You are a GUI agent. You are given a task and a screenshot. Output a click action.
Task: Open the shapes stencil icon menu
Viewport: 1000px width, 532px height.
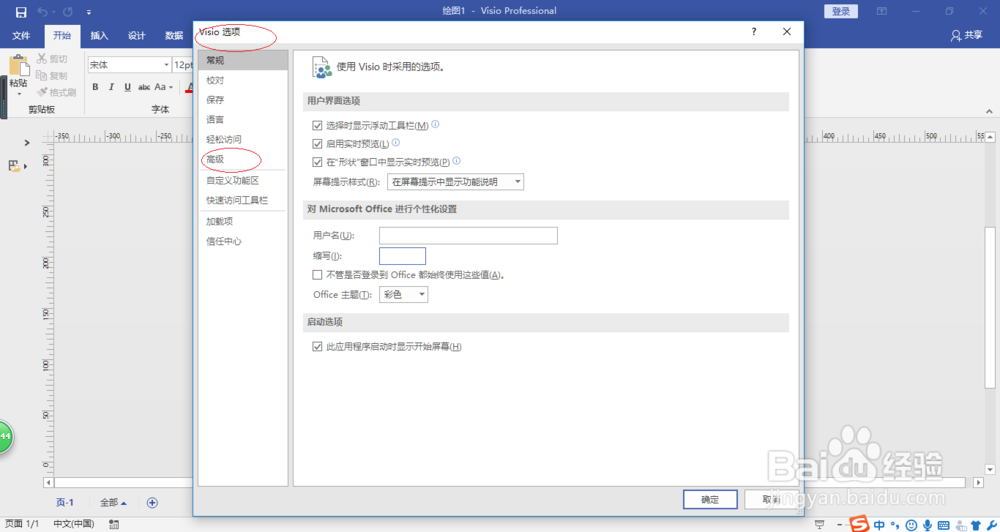click(x=17, y=166)
